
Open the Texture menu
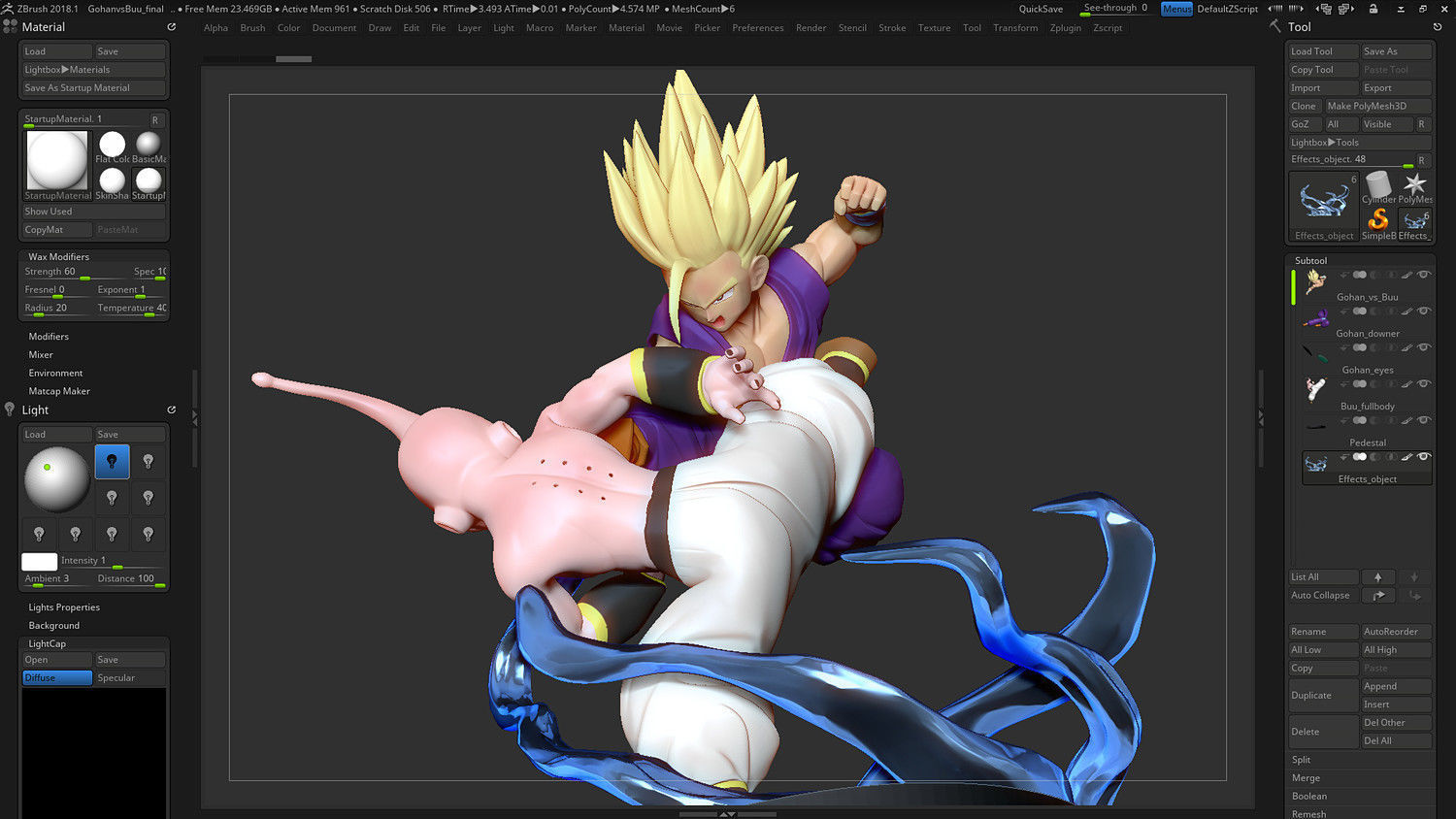(x=935, y=28)
